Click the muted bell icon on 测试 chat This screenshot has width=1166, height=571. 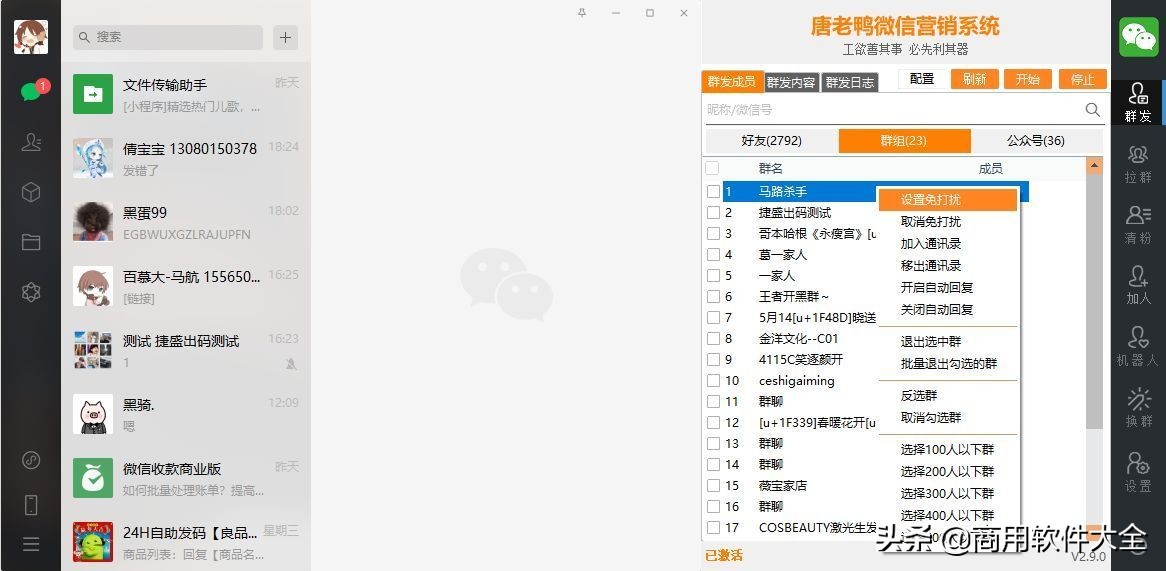click(292, 364)
